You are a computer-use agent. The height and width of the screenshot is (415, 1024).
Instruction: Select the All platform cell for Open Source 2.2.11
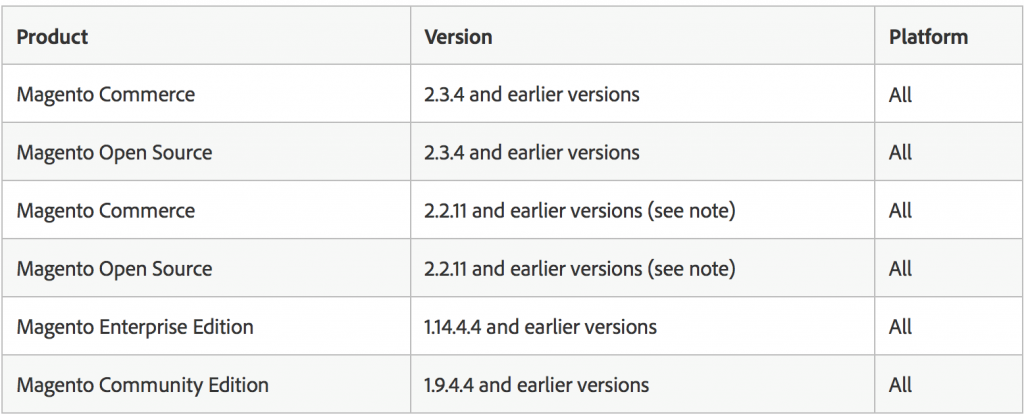tap(949, 268)
